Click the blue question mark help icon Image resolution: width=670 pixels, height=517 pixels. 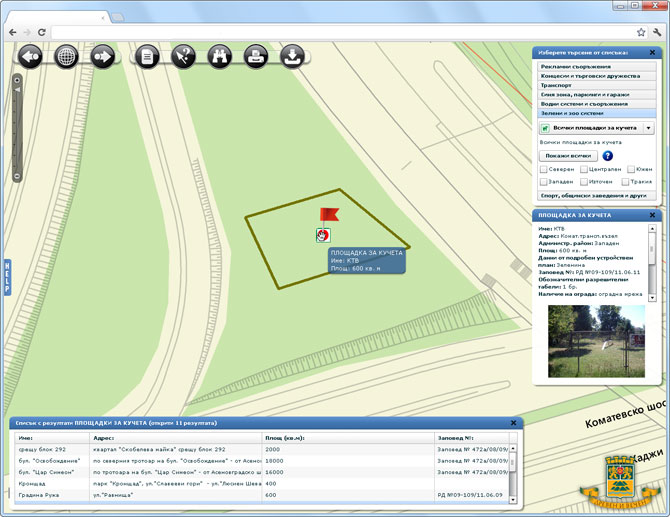[607, 156]
